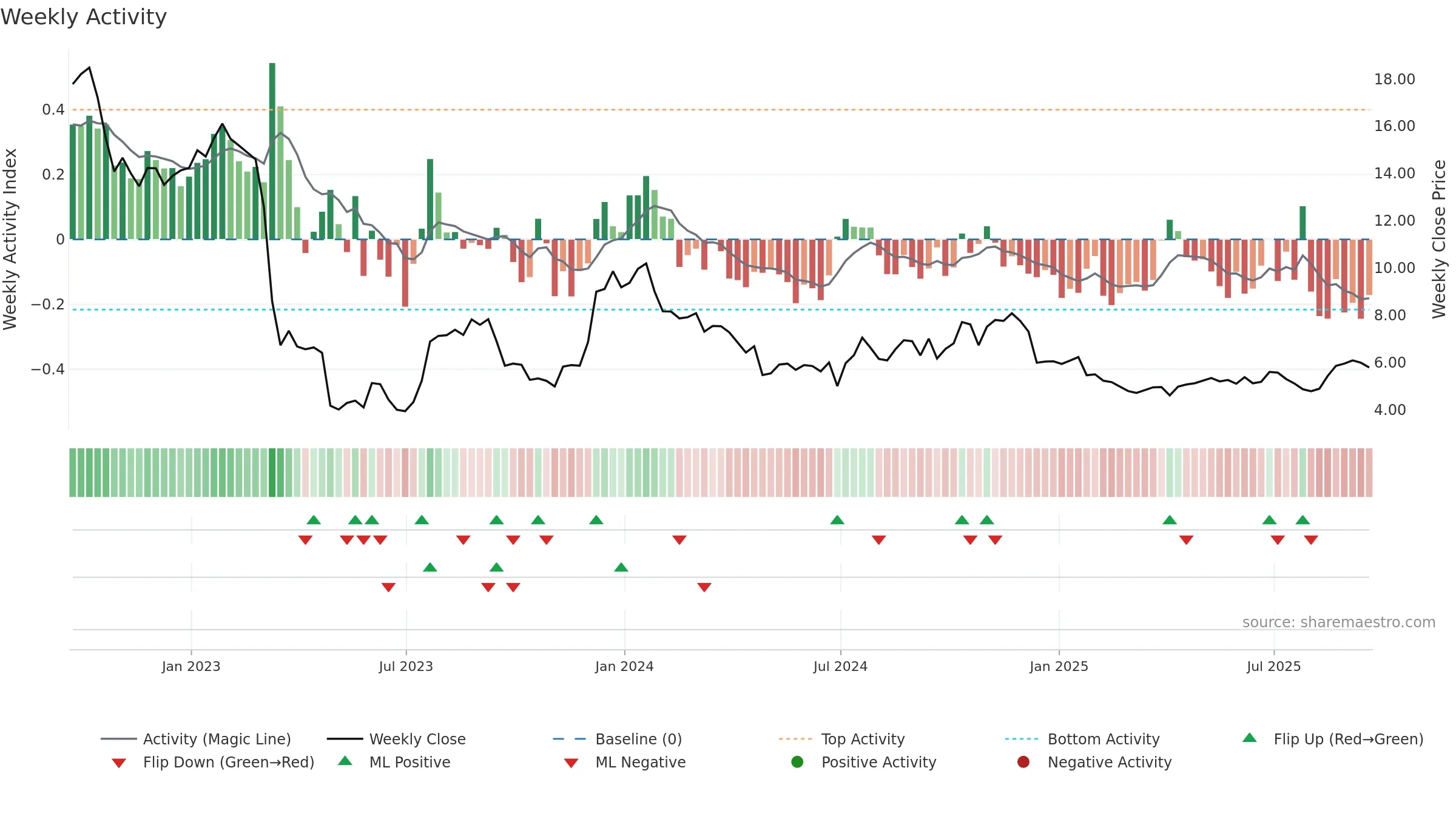Click the 4.00 price tick label
Screen dimensions: 1456x819
(1390, 409)
